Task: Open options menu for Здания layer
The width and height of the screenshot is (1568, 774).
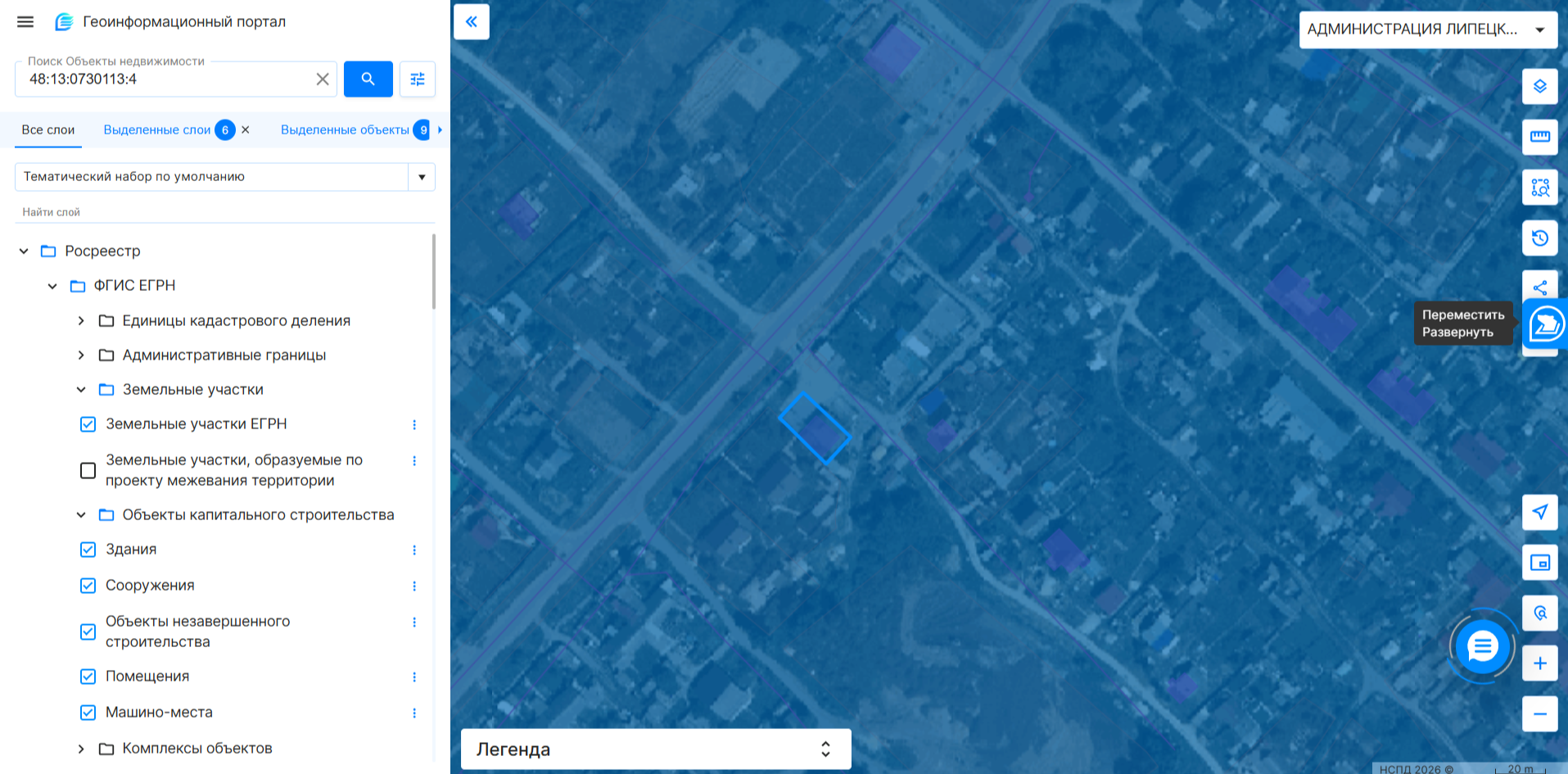Action: tap(414, 550)
